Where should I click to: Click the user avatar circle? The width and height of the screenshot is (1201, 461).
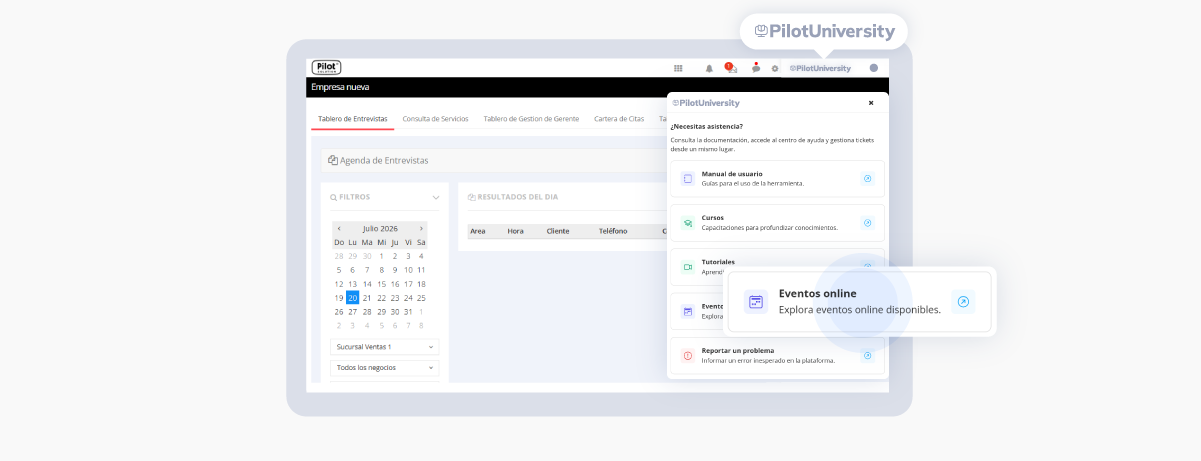[x=874, y=68]
